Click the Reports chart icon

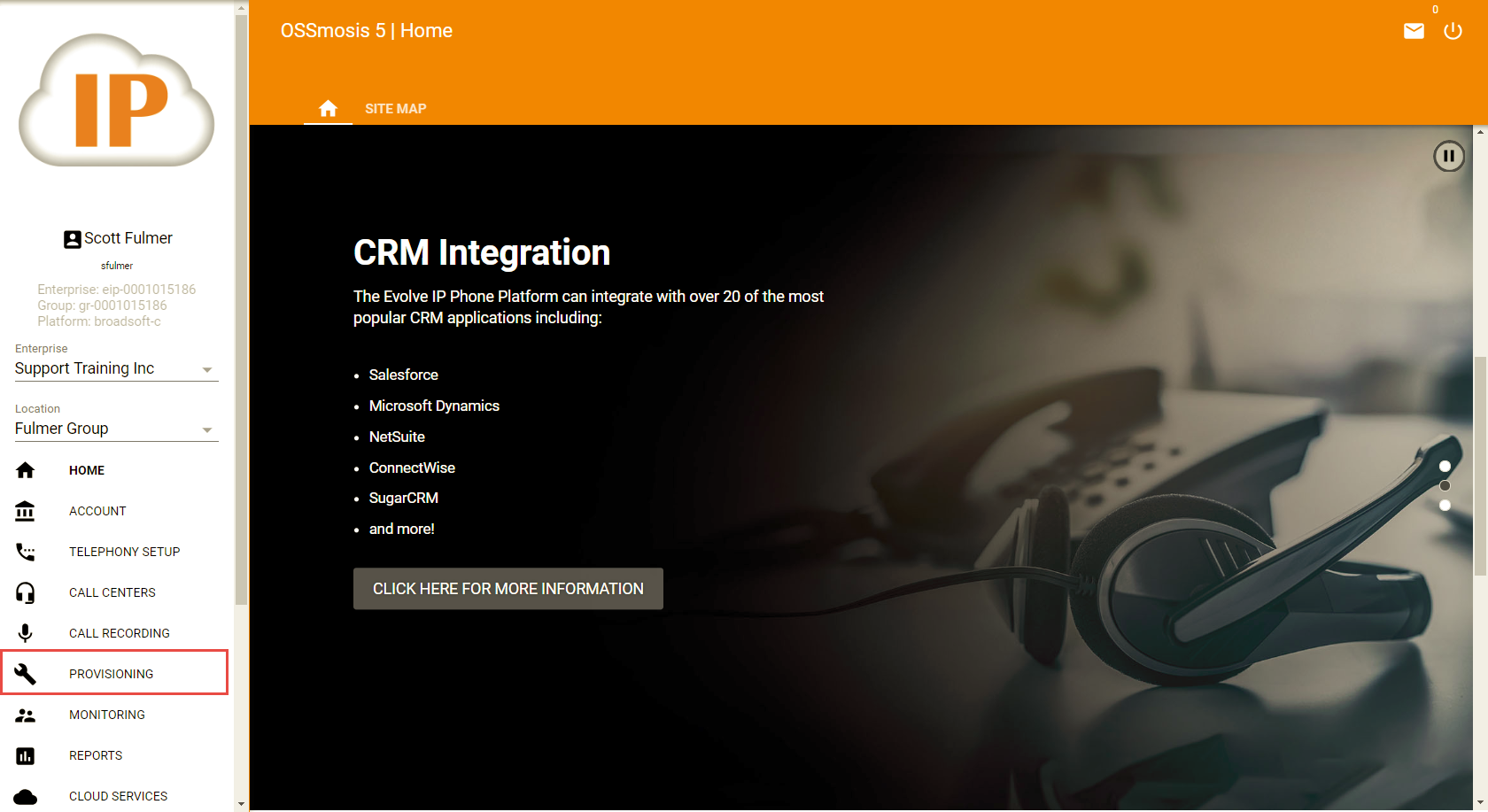(x=26, y=755)
